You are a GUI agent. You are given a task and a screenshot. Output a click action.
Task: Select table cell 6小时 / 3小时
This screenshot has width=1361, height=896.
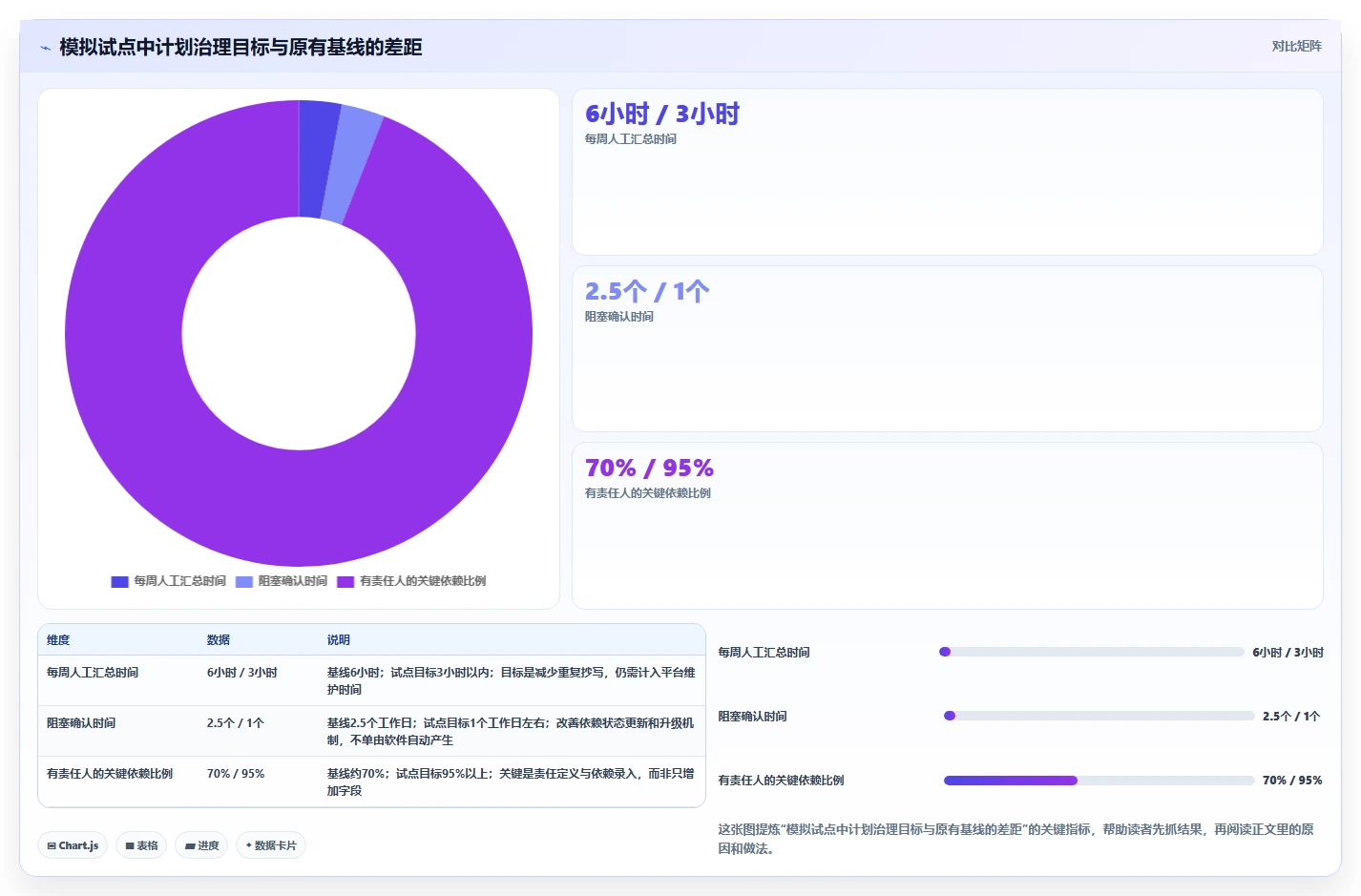pos(242,673)
